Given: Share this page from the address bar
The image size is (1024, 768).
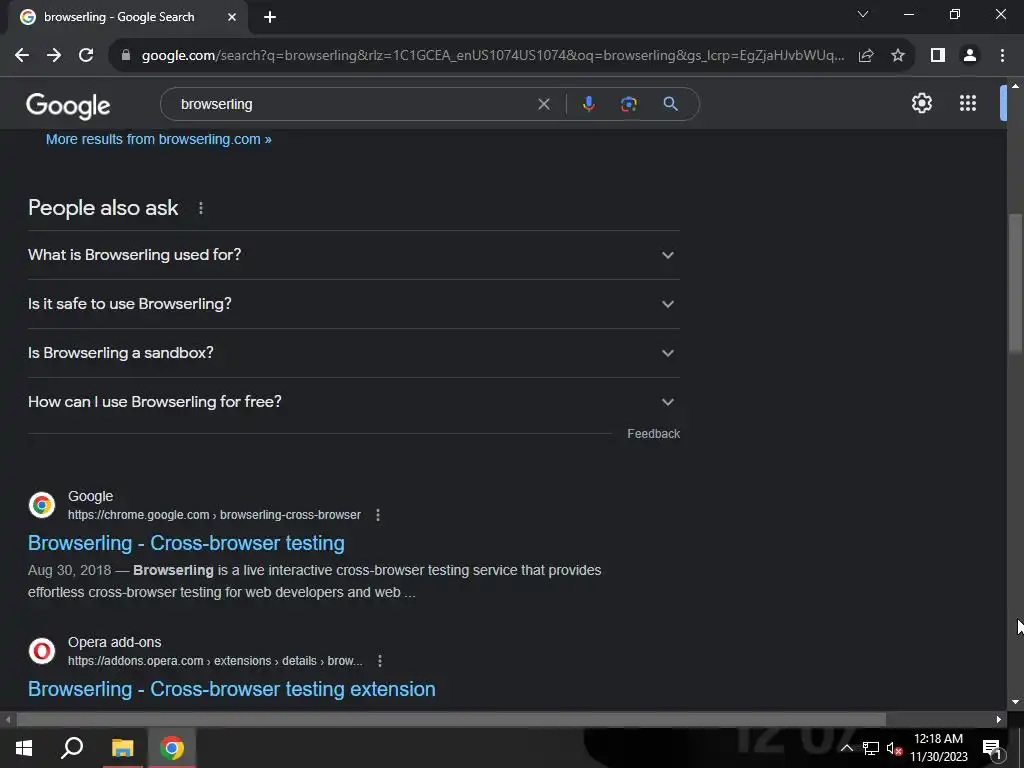Looking at the screenshot, I should click(866, 56).
